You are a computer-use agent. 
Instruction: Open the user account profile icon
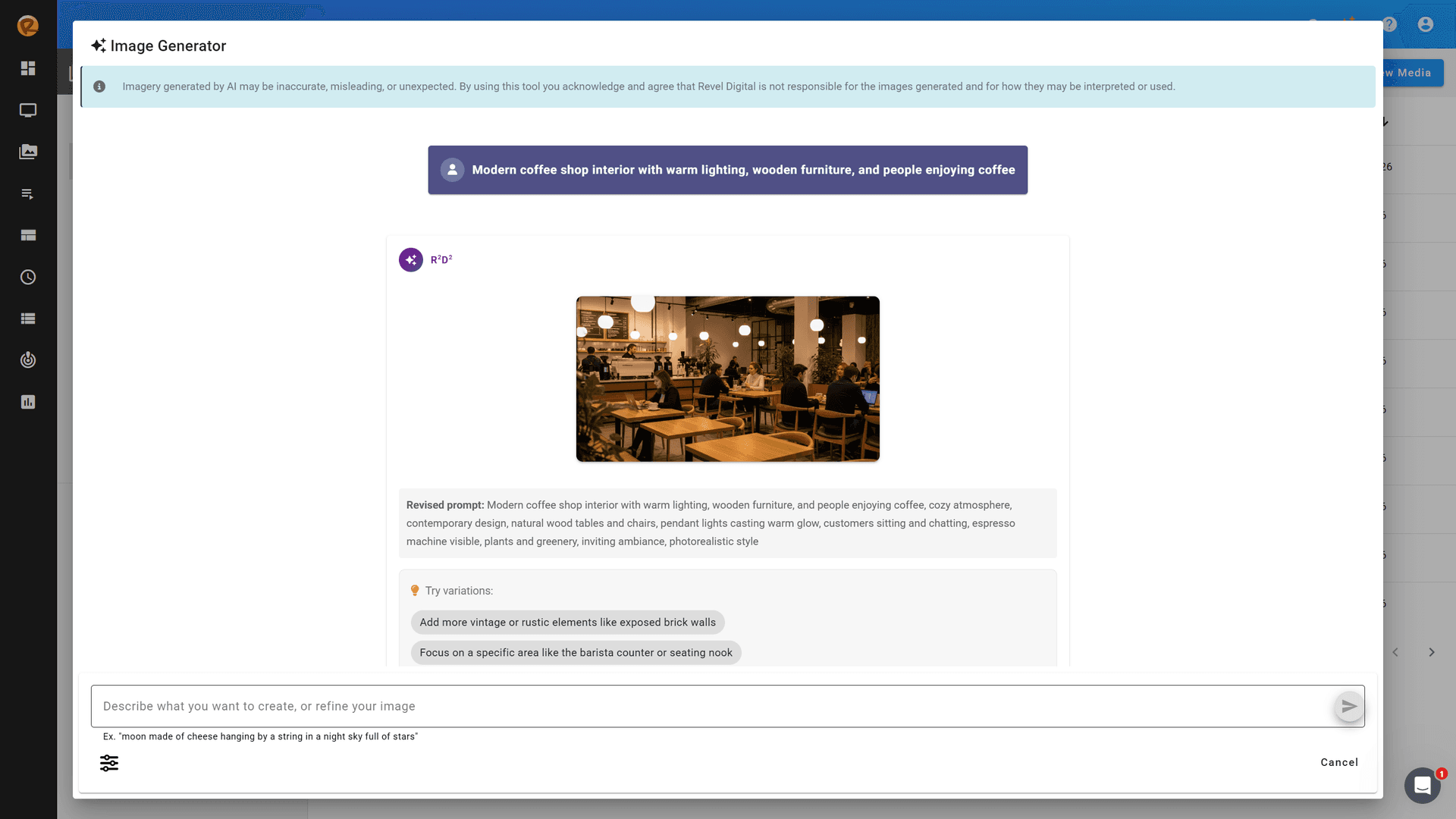pos(1426,24)
